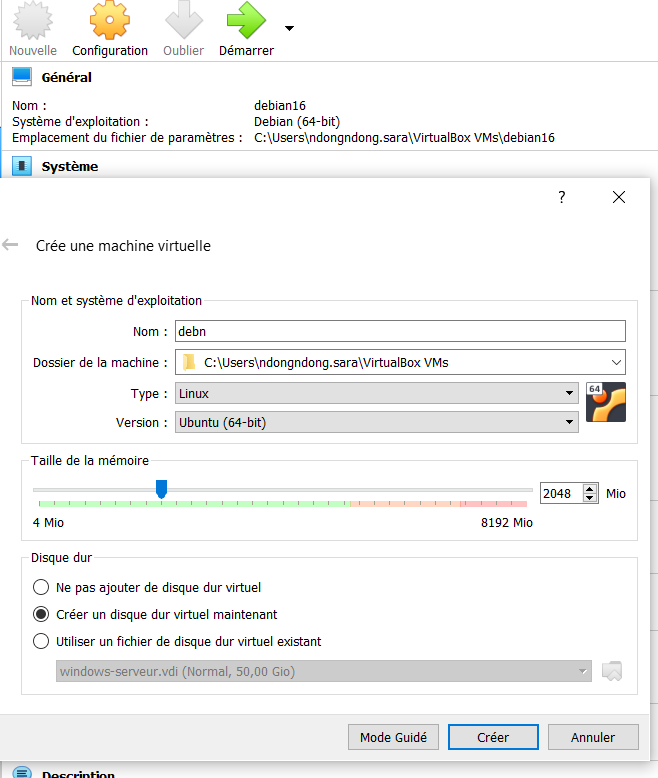Viewport: 658px width, 778px height.
Task: Open the Version dropdown showing Ubuntu (64-bit)
Action: click(x=377, y=422)
